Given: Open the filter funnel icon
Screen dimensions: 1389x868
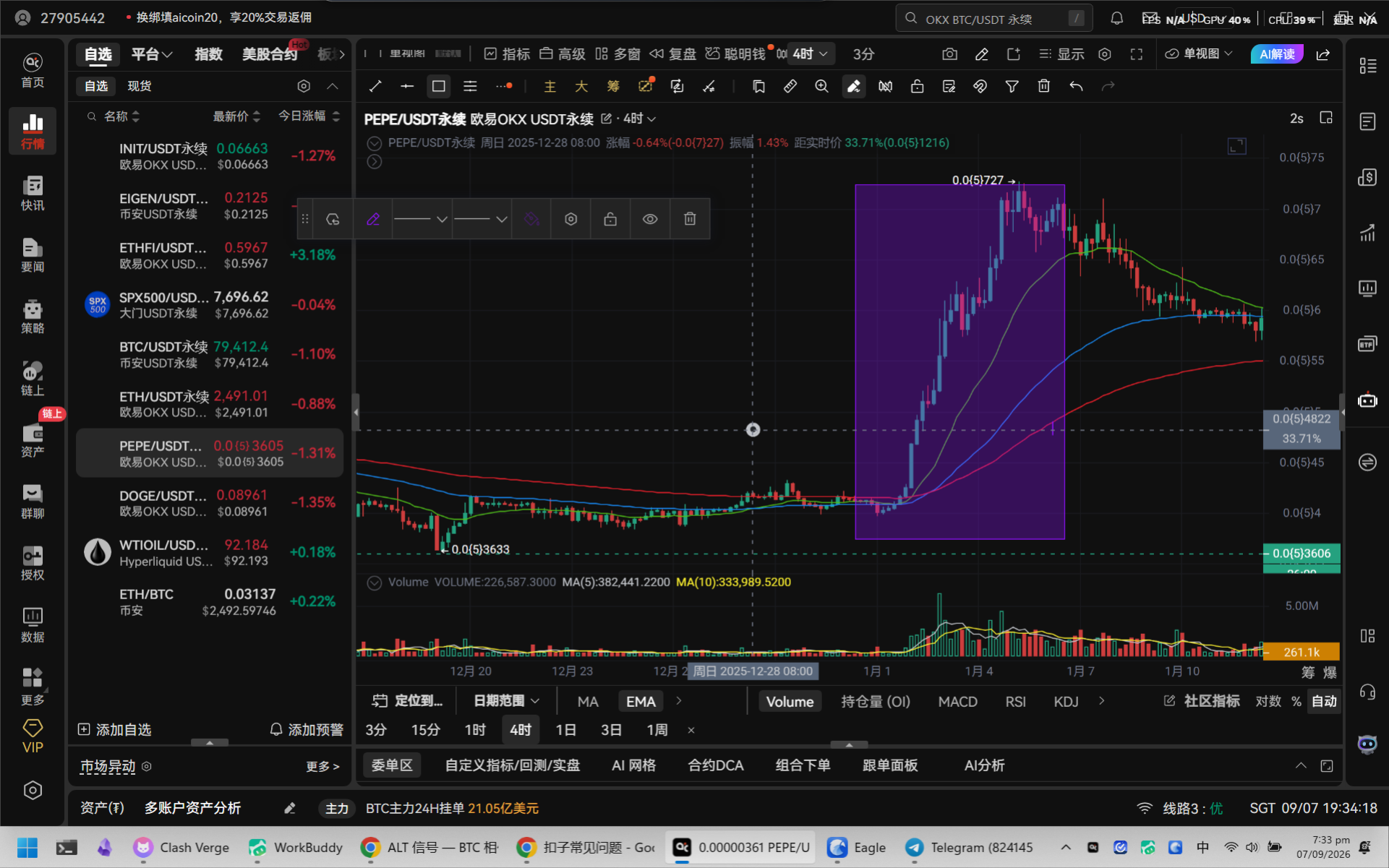Looking at the screenshot, I should click(1012, 87).
